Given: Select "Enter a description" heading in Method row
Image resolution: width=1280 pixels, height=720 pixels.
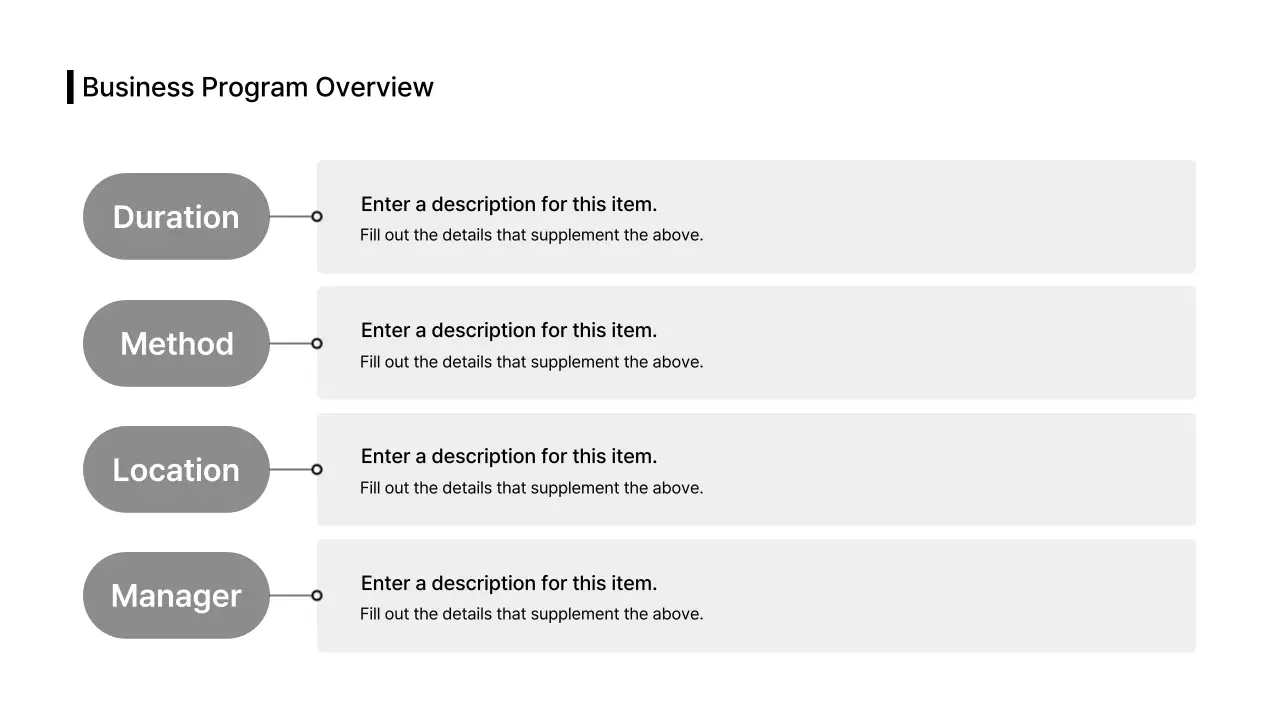Looking at the screenshot, I should [509, 330].
